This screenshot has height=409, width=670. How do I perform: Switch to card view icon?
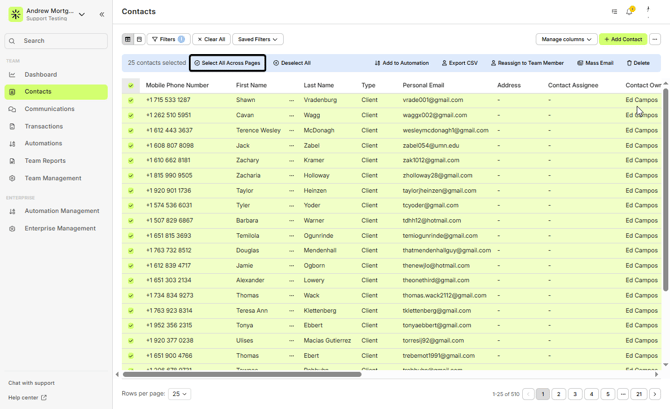[x=139, y=39]
